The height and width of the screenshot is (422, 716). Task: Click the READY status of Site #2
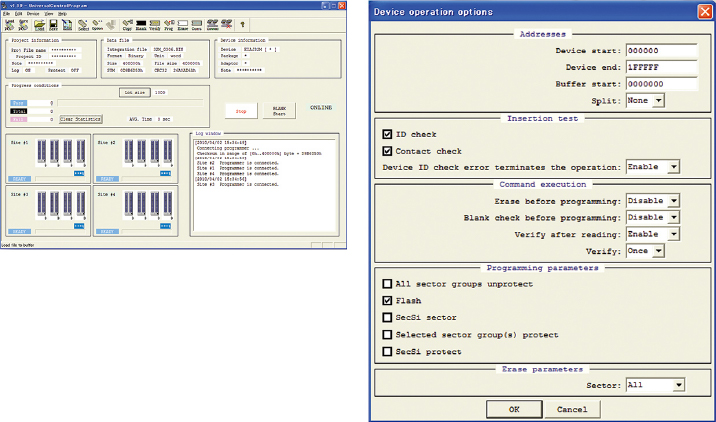tap(107, 179)
